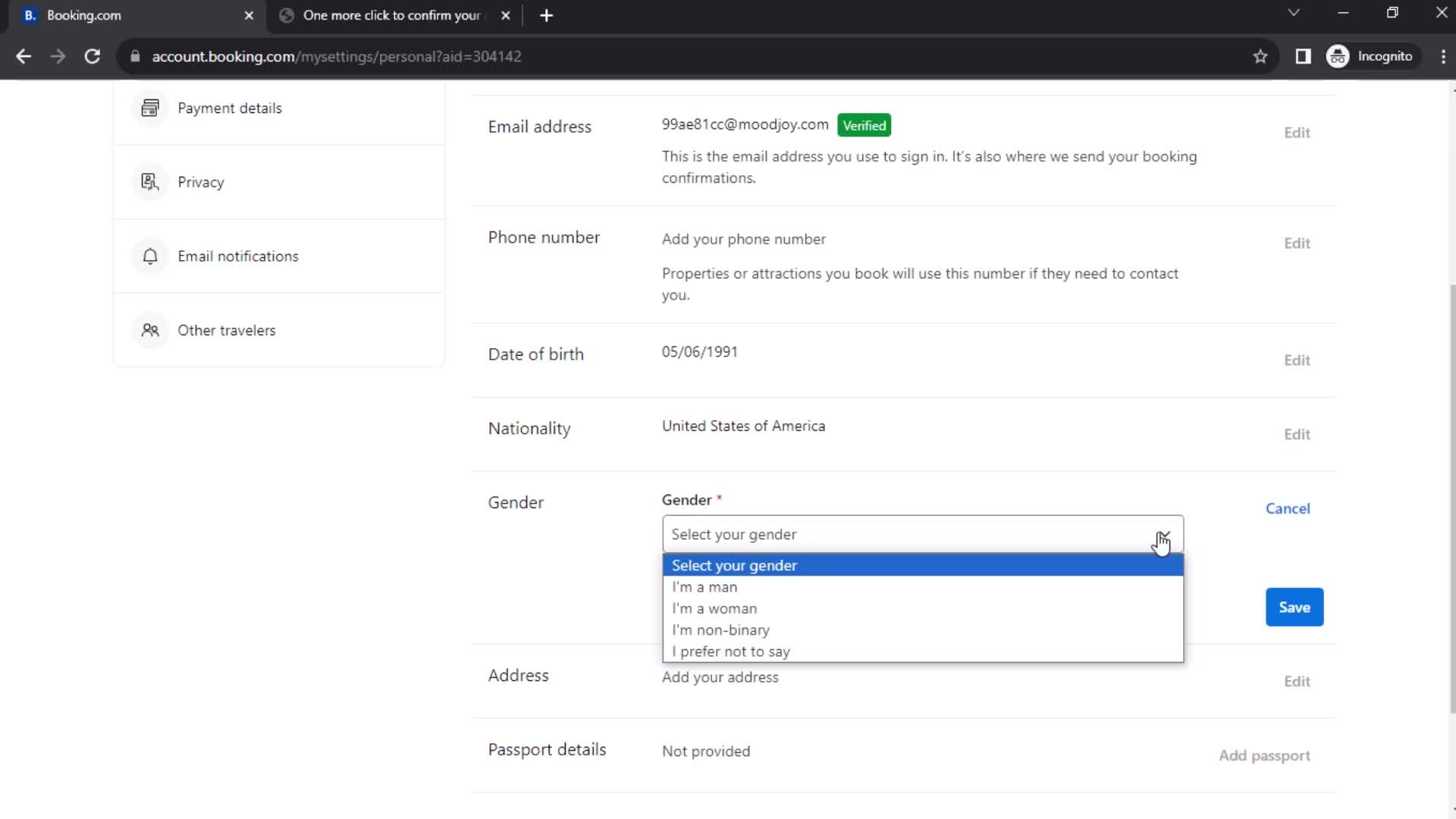Click the Verified badge icon next to email
The height and width of the screenshot is (819, 1456).
click(863, 125)
